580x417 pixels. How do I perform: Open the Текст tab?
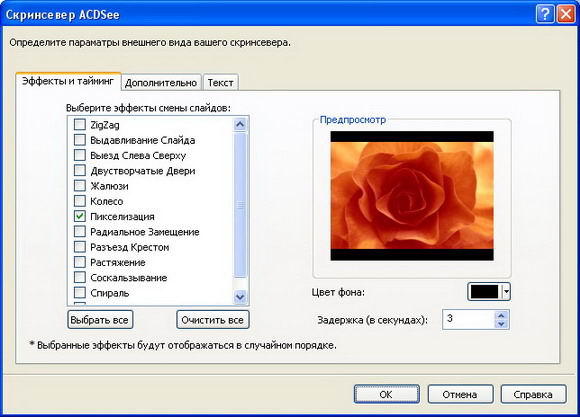click(220, 83)
